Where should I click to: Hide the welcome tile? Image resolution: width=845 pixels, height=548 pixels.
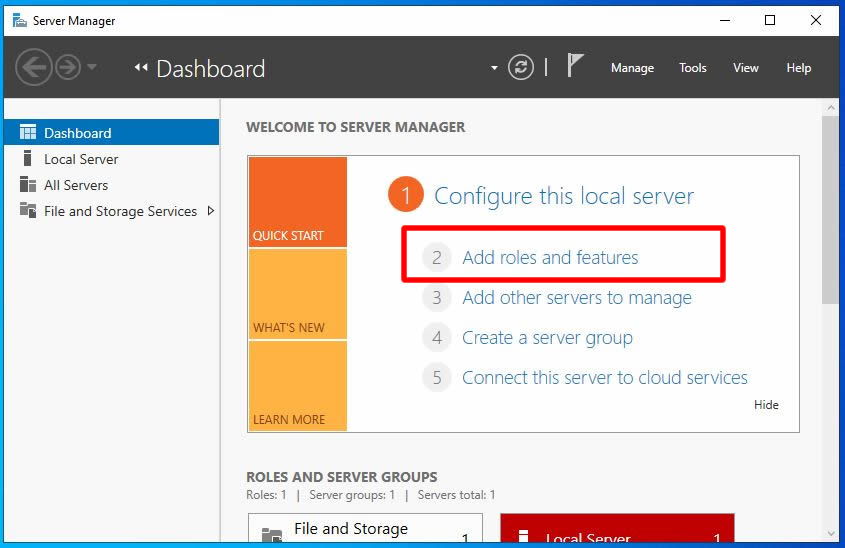pos(766,405)
